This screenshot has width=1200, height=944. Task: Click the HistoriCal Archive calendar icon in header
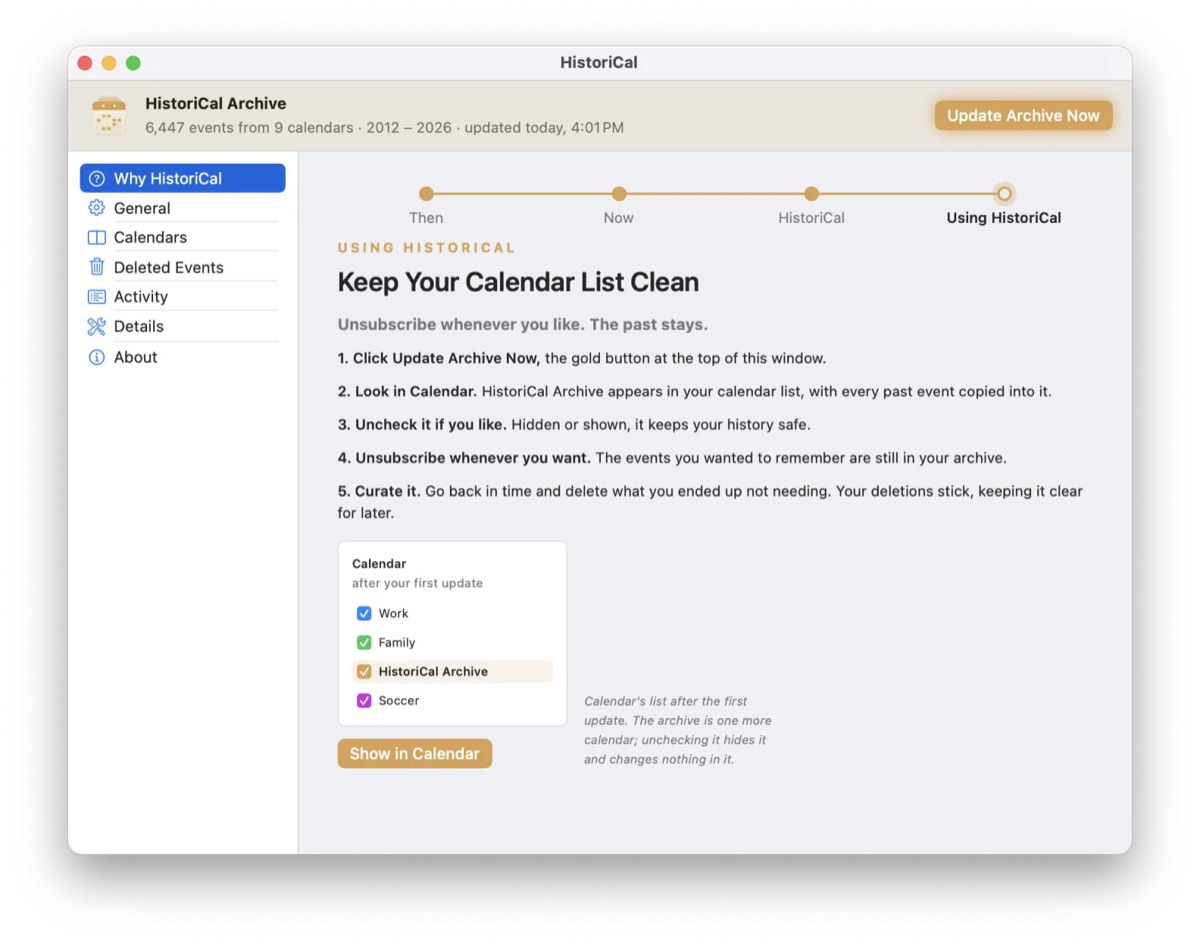click(108, 116)
